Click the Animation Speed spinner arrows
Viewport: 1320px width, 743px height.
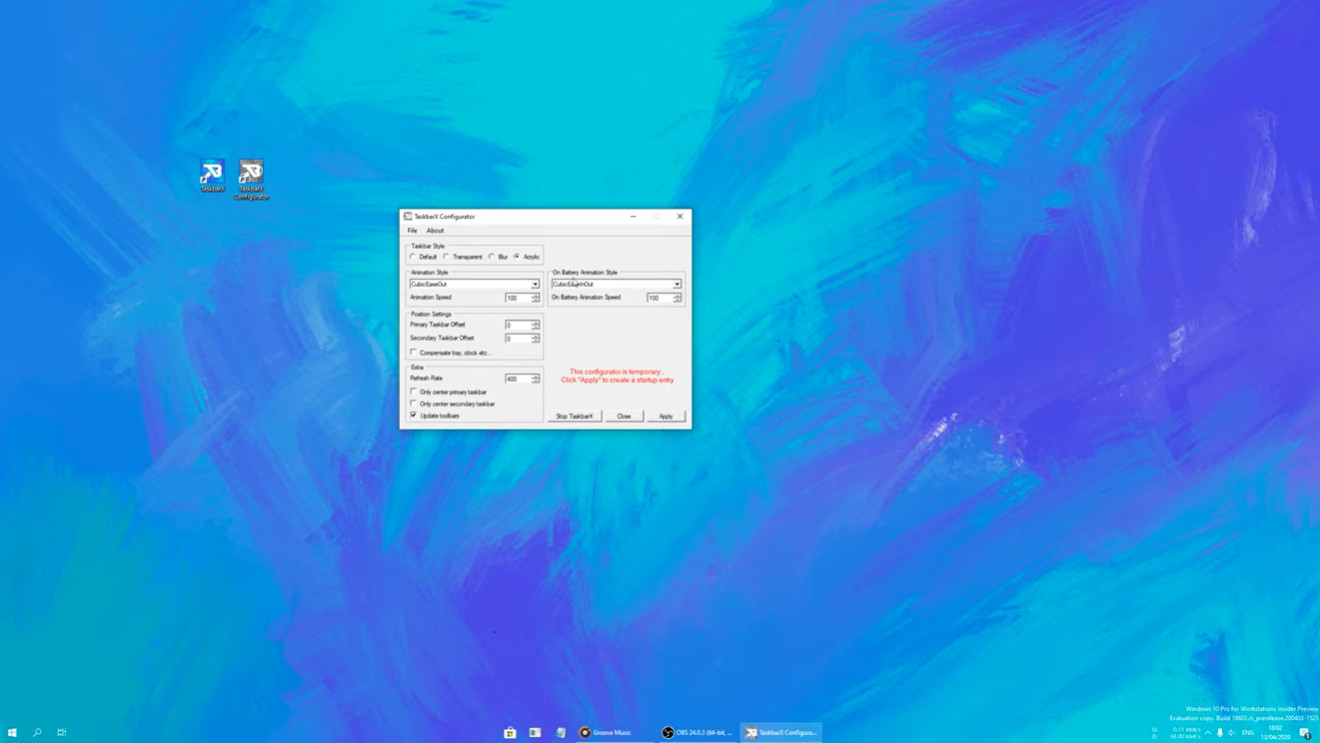click(536, 298)
